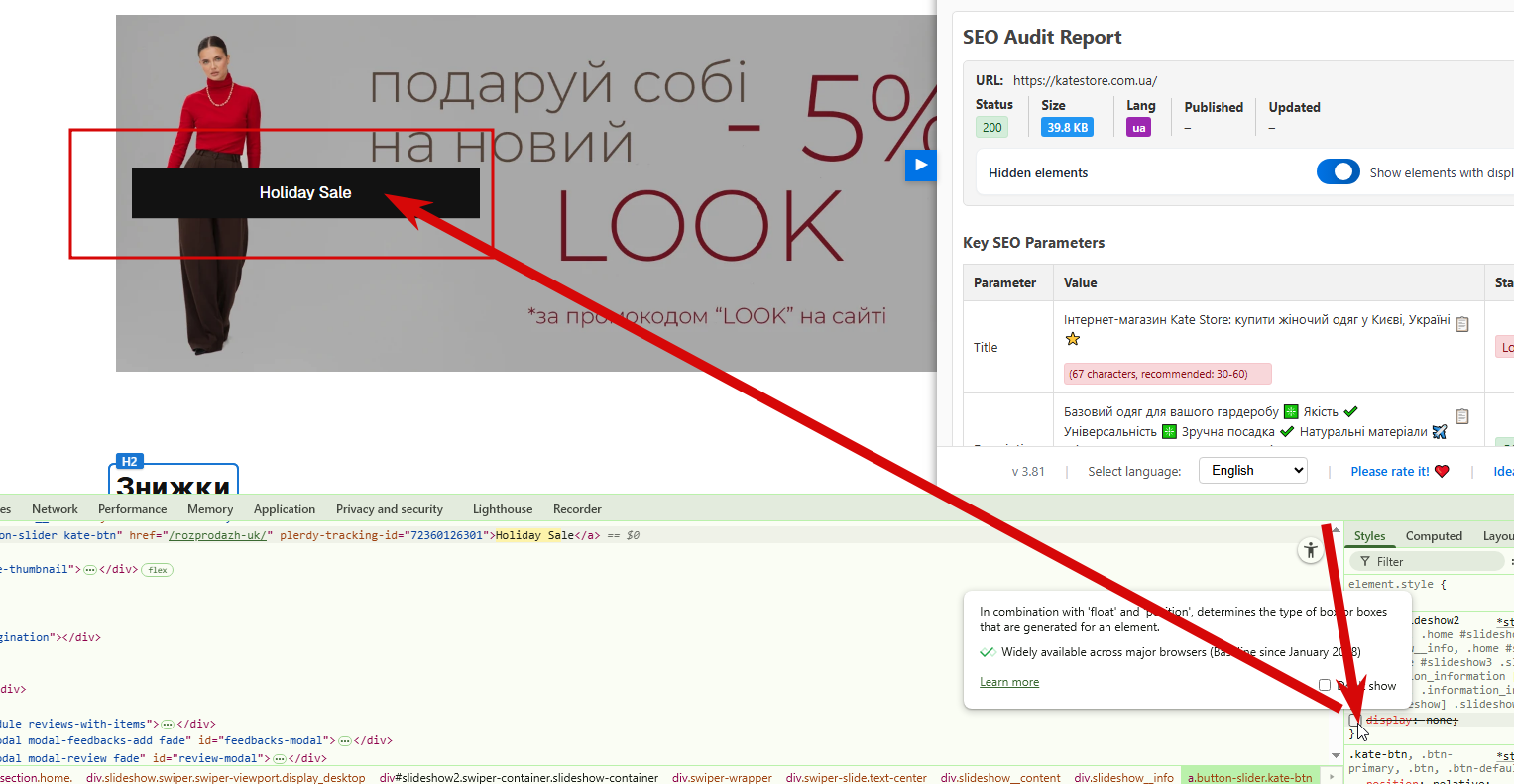Click the Styles Filter input field
The image size is (1514, 784).
[x=1428, y=562]
